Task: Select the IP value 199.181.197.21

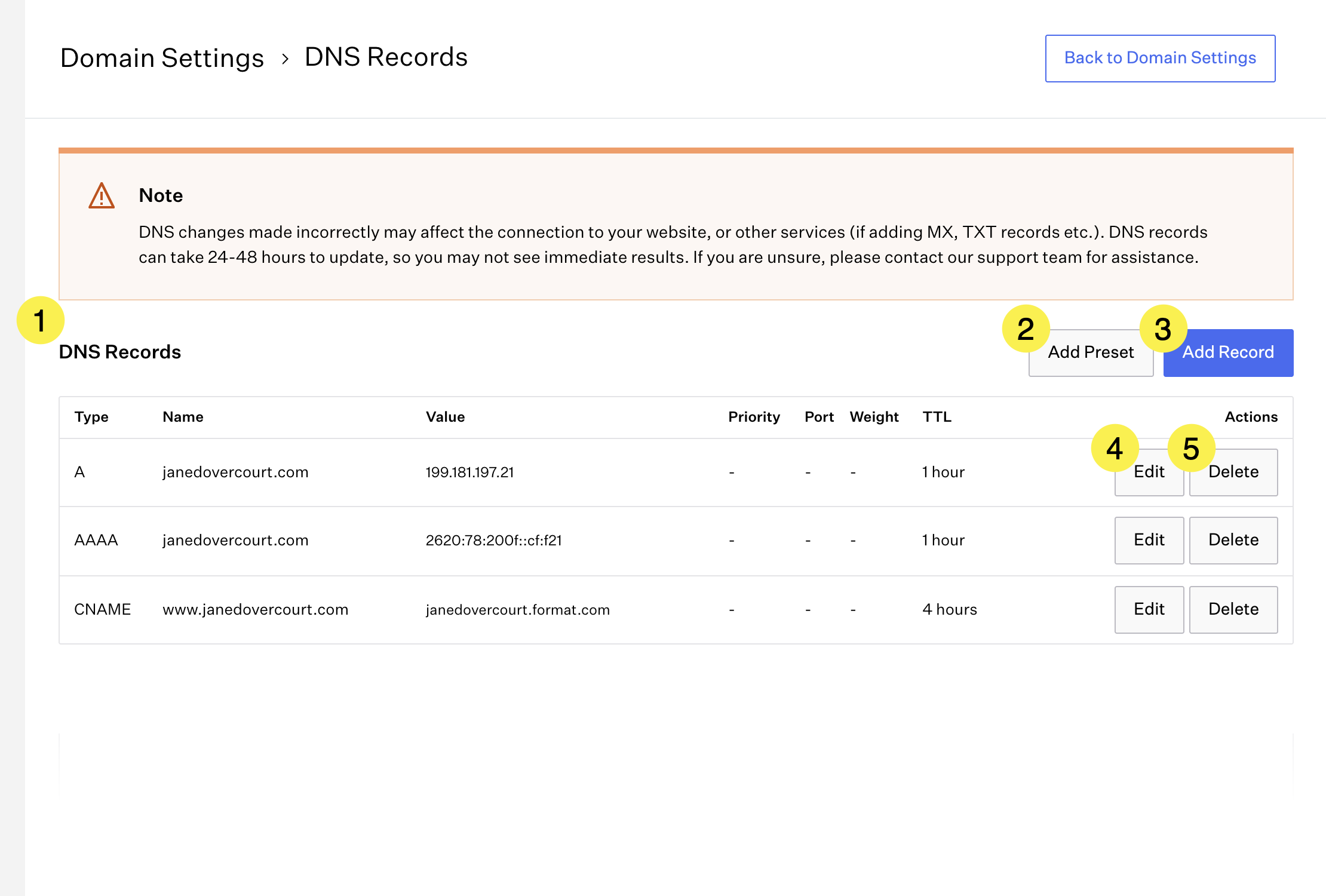Action: point(469,472)
